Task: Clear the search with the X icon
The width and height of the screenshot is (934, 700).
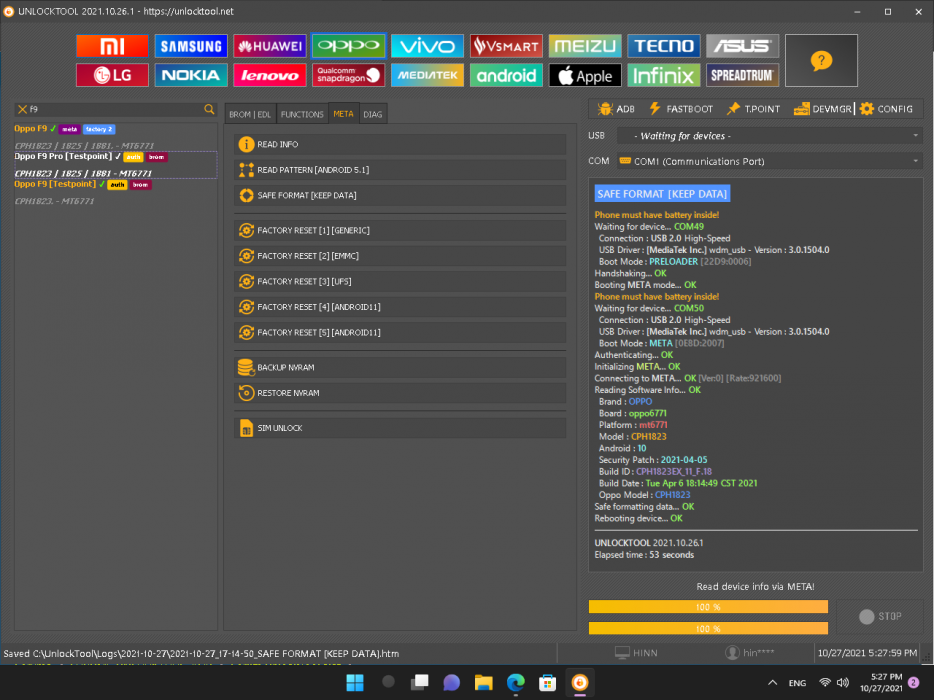Action: click(22, 109)
